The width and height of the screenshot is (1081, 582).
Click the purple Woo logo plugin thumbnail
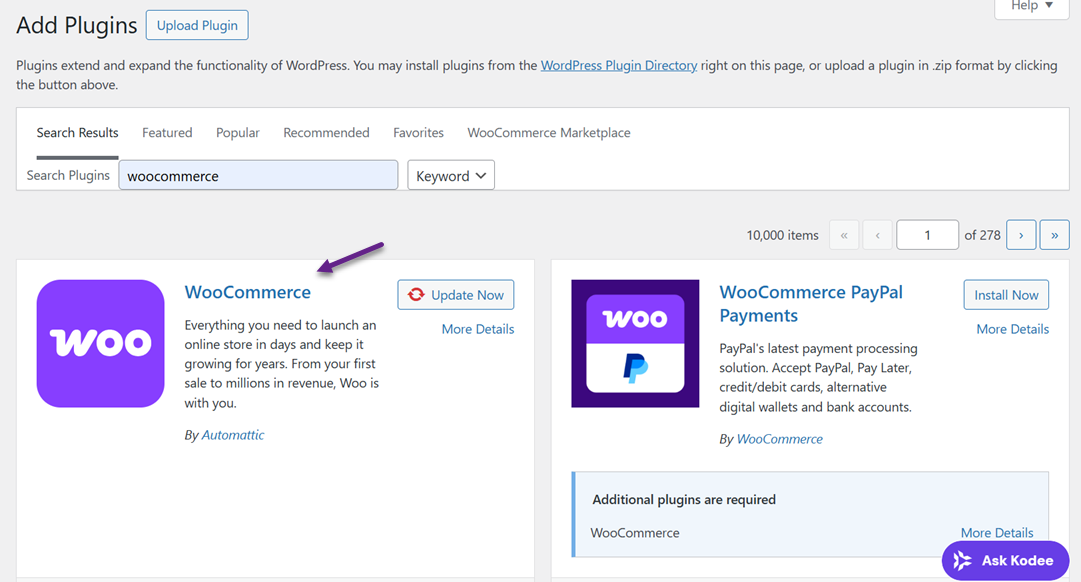(x=100, y=343)
